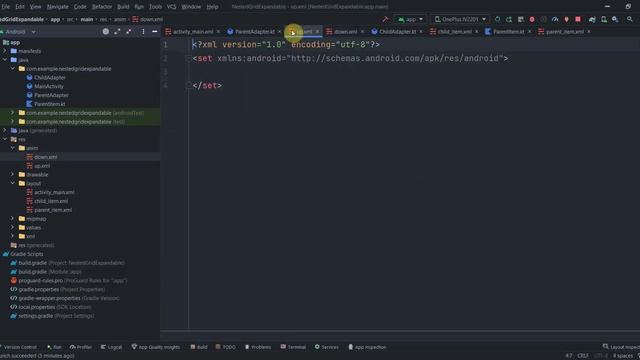Collapse the com.example.nestedgridexpandable package
The image size is (640, 360).
coord(13,69)
